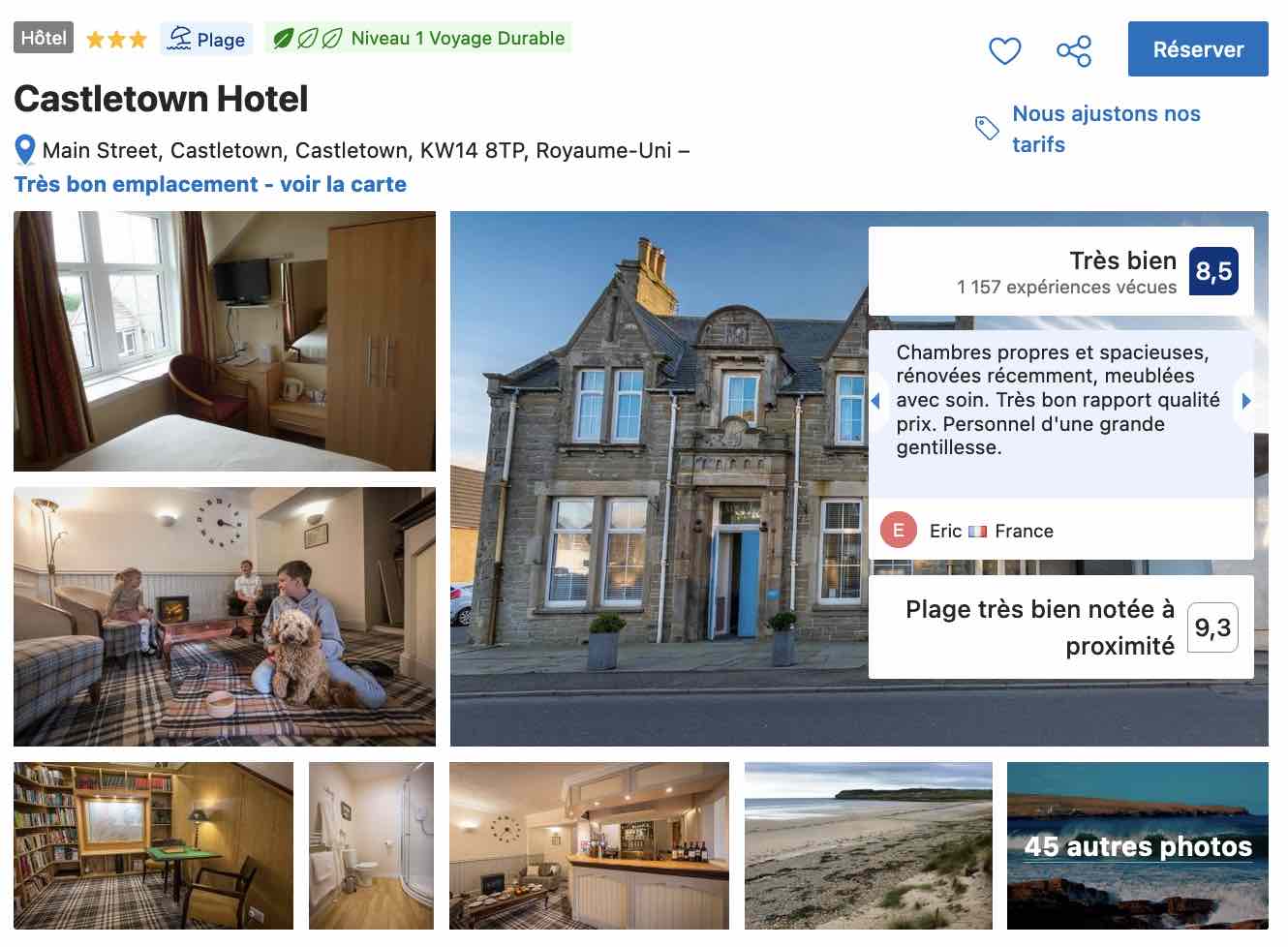Click the share icon
The width and height of the screenshot is (1288, 947).
tap(1074, 50)
